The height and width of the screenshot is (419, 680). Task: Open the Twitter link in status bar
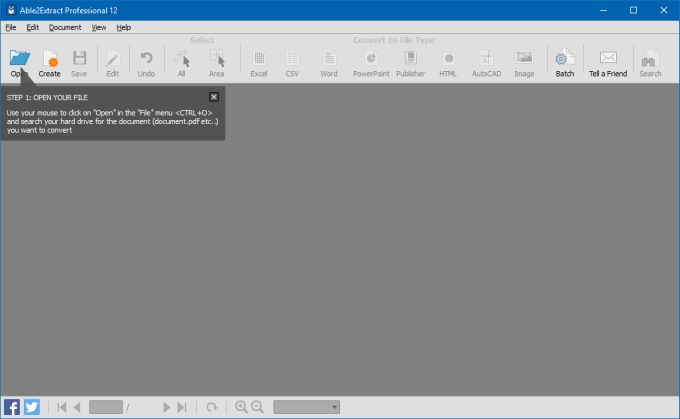tap(31, 407)
